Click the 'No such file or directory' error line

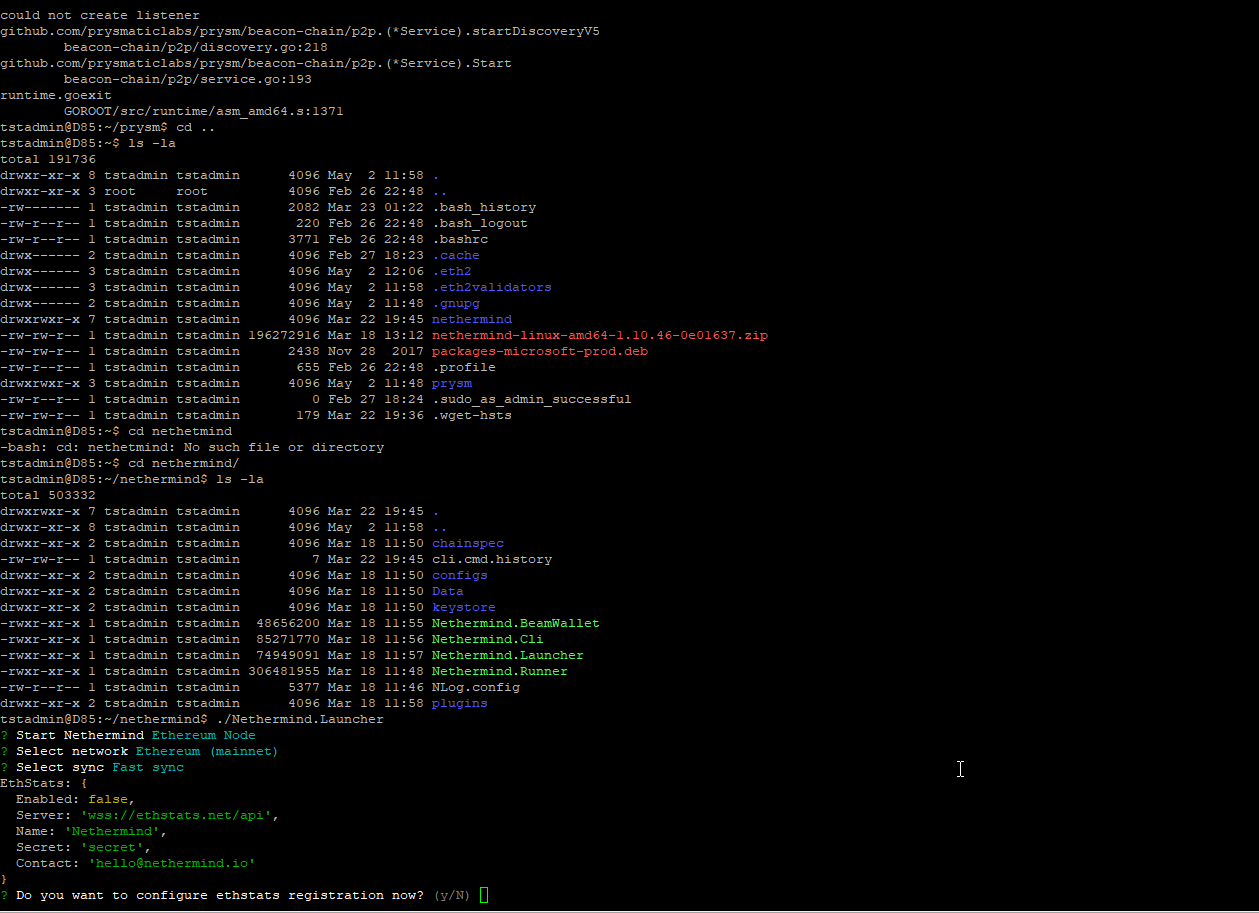tap(192, 447)
